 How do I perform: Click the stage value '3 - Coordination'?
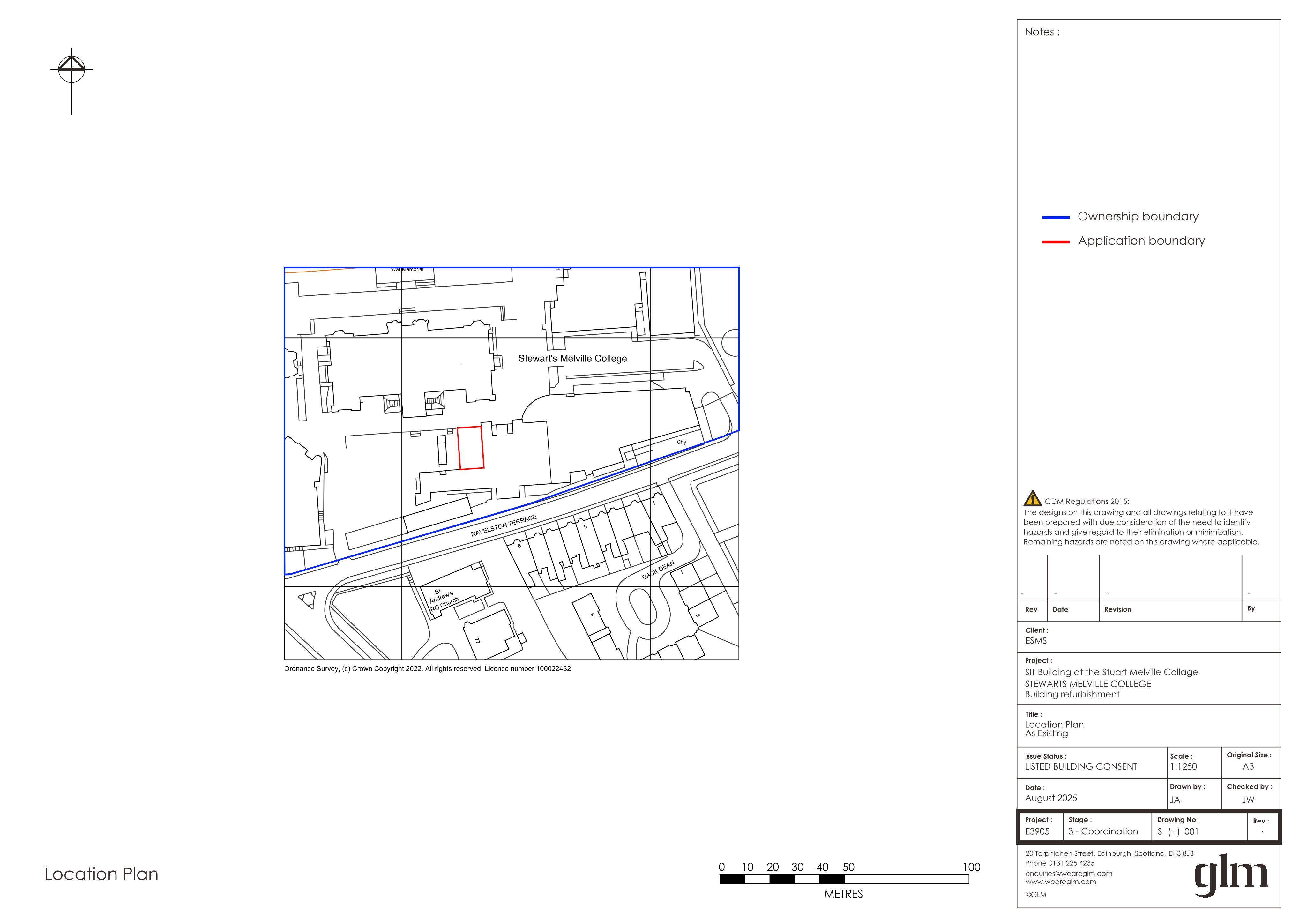pos(1103,832)
